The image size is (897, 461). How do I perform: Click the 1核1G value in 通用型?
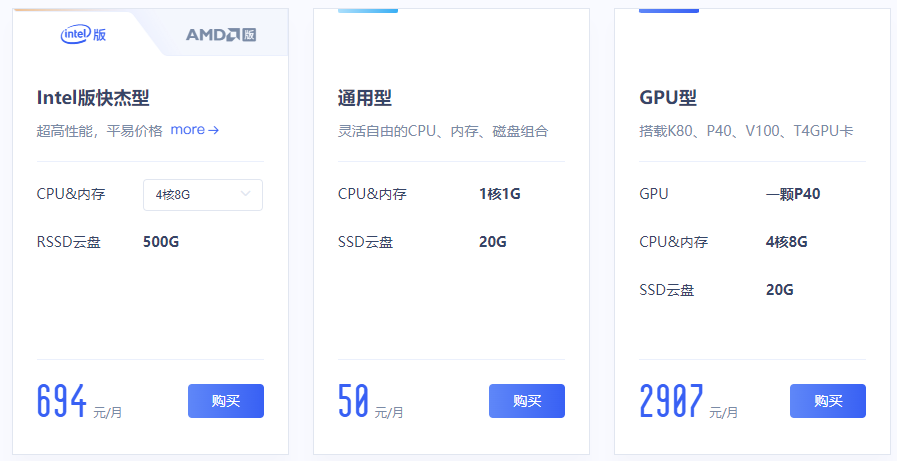point(499,194)
